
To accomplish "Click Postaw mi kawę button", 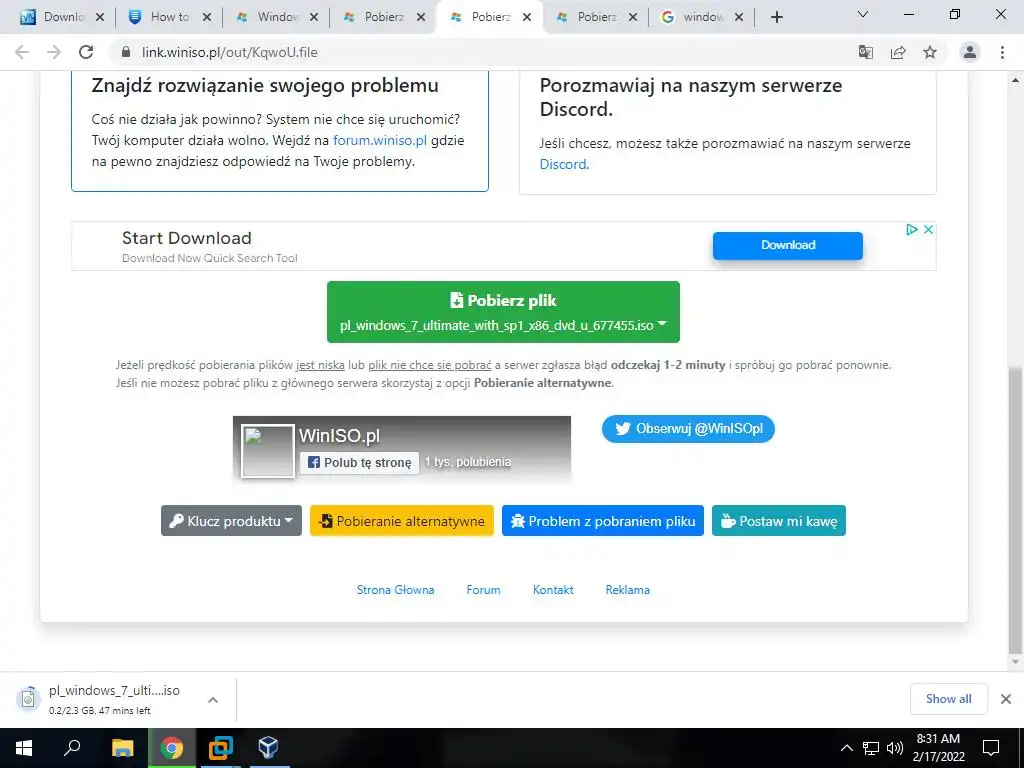I will point(778,520).
